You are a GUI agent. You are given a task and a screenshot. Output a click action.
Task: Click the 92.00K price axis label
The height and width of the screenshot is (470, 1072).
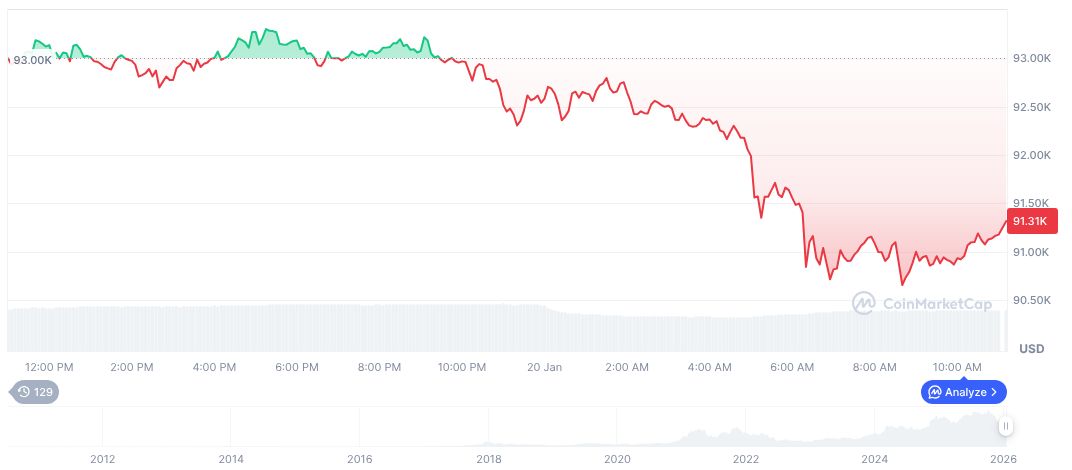coord(1031,155)
